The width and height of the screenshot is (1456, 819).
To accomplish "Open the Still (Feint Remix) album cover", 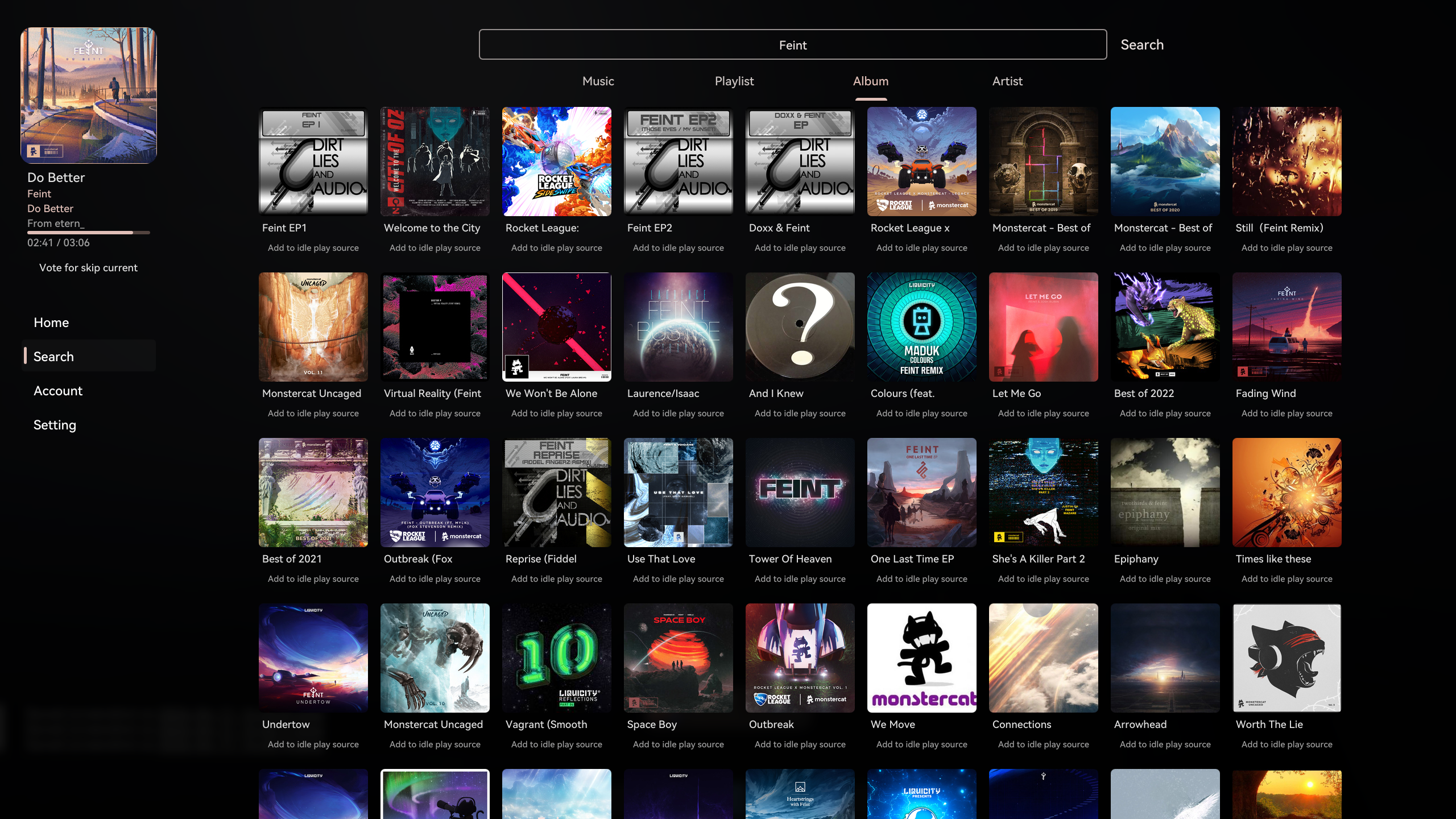I will pyautogui.click(x=1287, y=162).
